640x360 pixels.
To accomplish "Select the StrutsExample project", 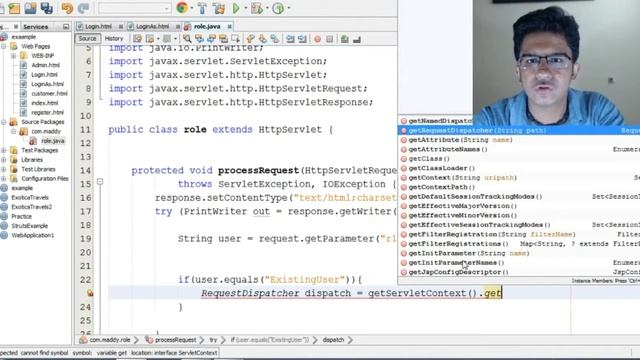I will tap(29, 226).
